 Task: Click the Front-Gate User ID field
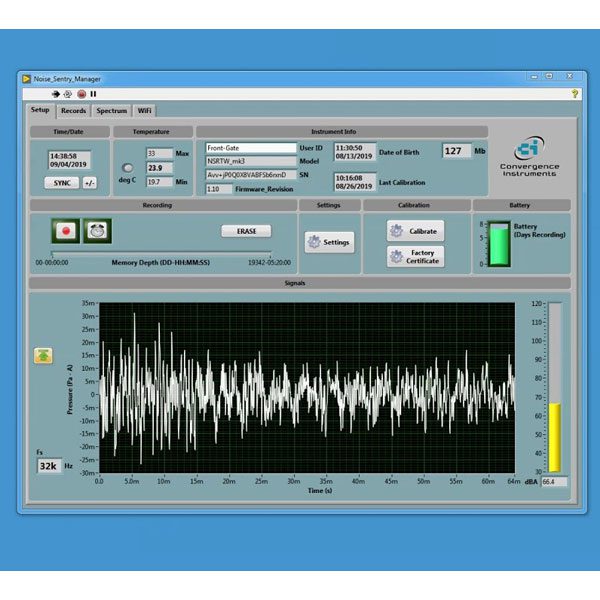point(251,148)
